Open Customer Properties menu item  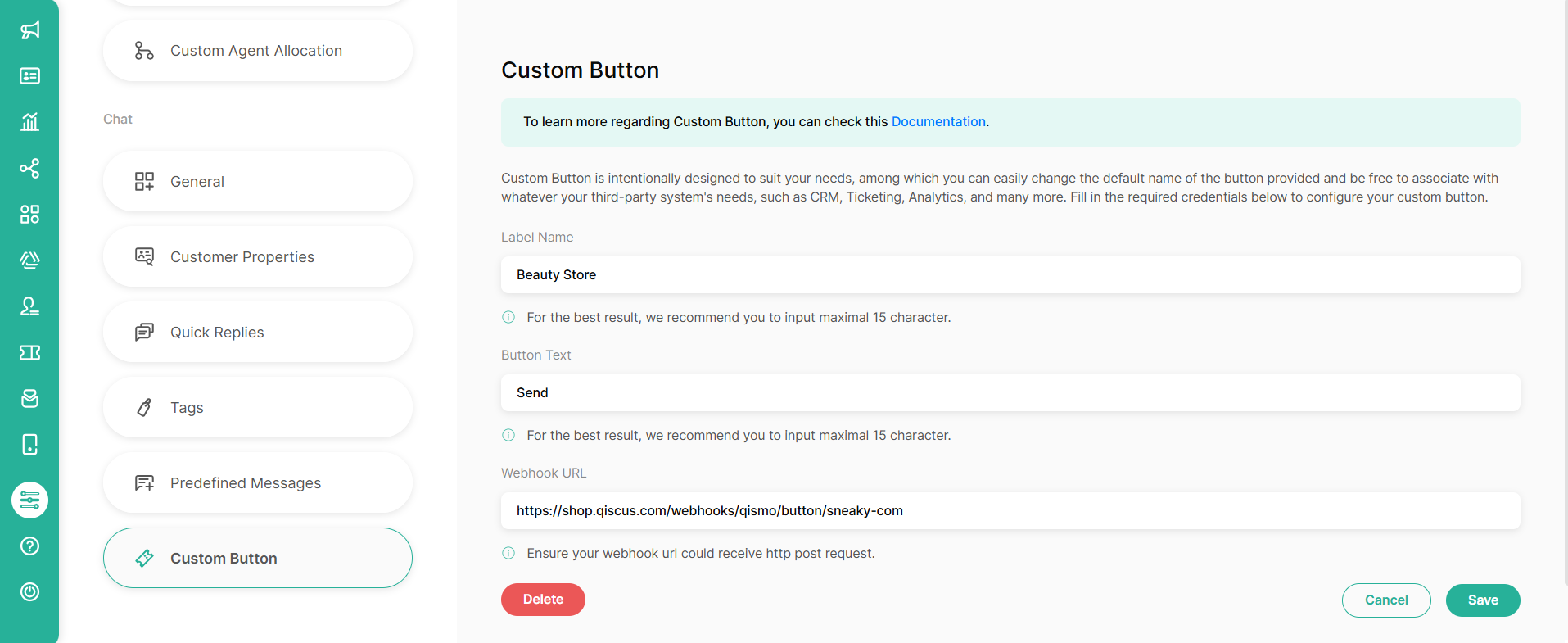point(257,257)
